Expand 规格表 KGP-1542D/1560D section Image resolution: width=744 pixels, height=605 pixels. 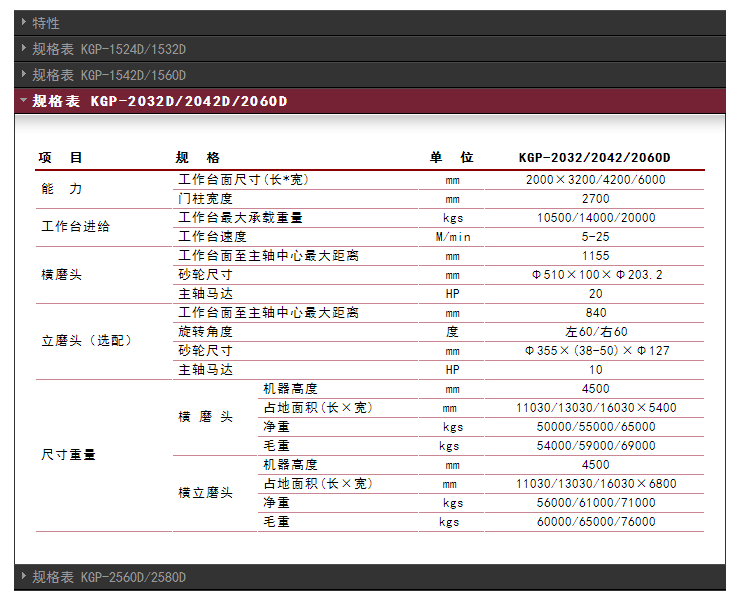[370, 75]
